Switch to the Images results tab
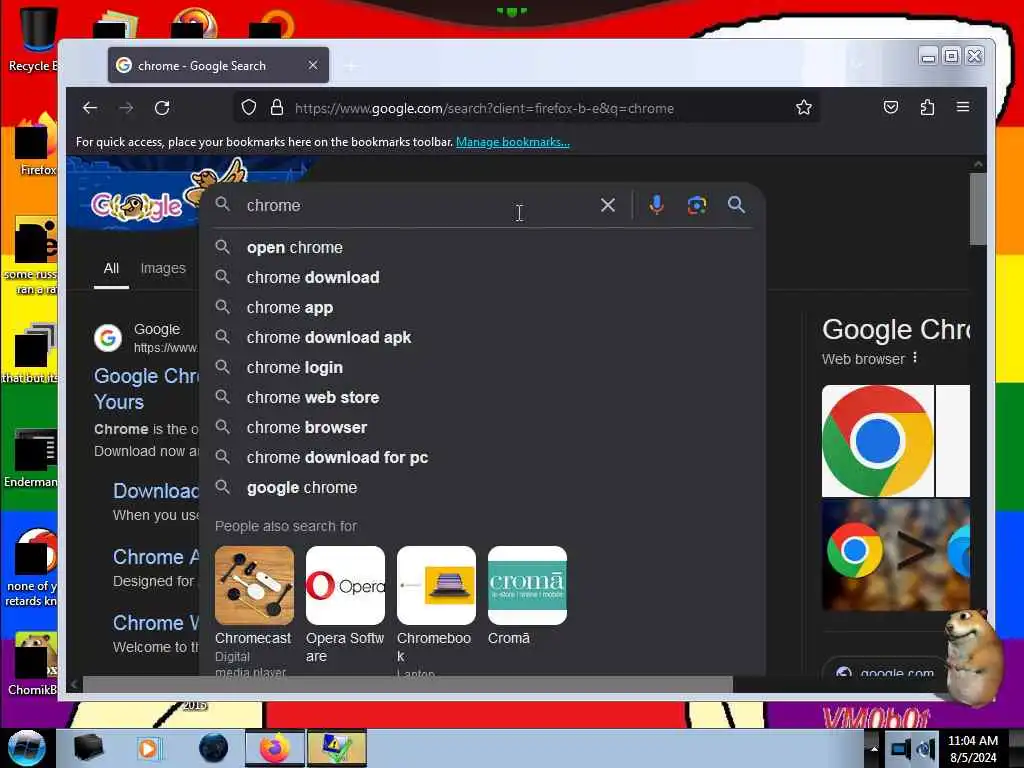This screenshot has height=768, width=1024. (x=163, y=268)
